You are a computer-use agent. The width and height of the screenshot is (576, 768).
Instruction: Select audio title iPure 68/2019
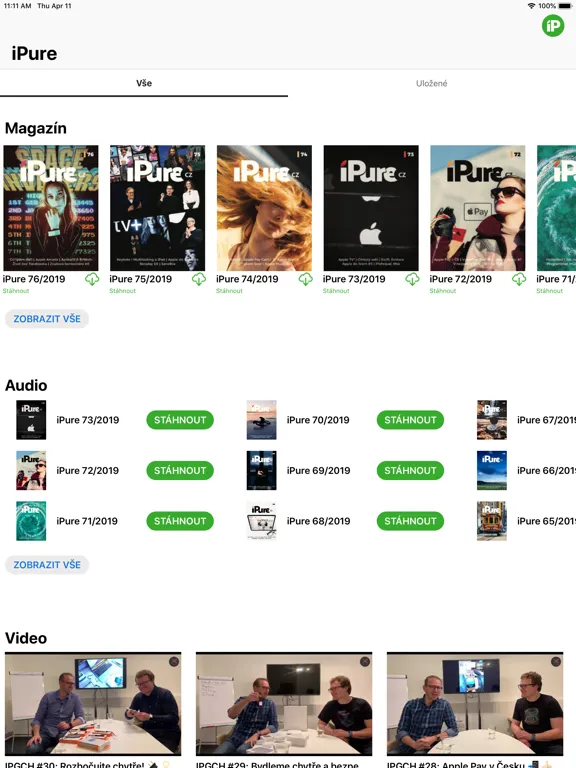[x=318, y=521]
